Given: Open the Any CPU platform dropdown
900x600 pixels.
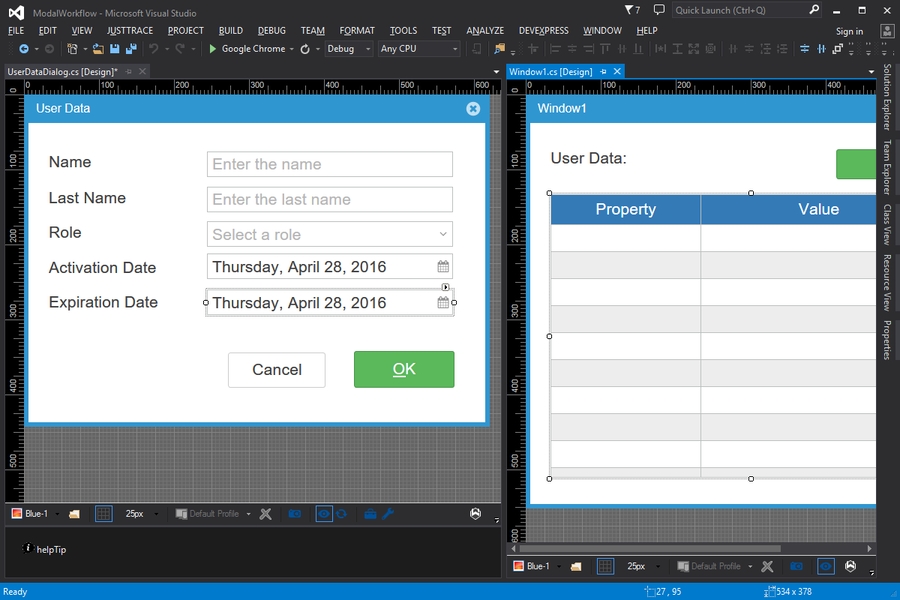Looking at the screenshot, I should pyautogui.click(x=419, y=49).
